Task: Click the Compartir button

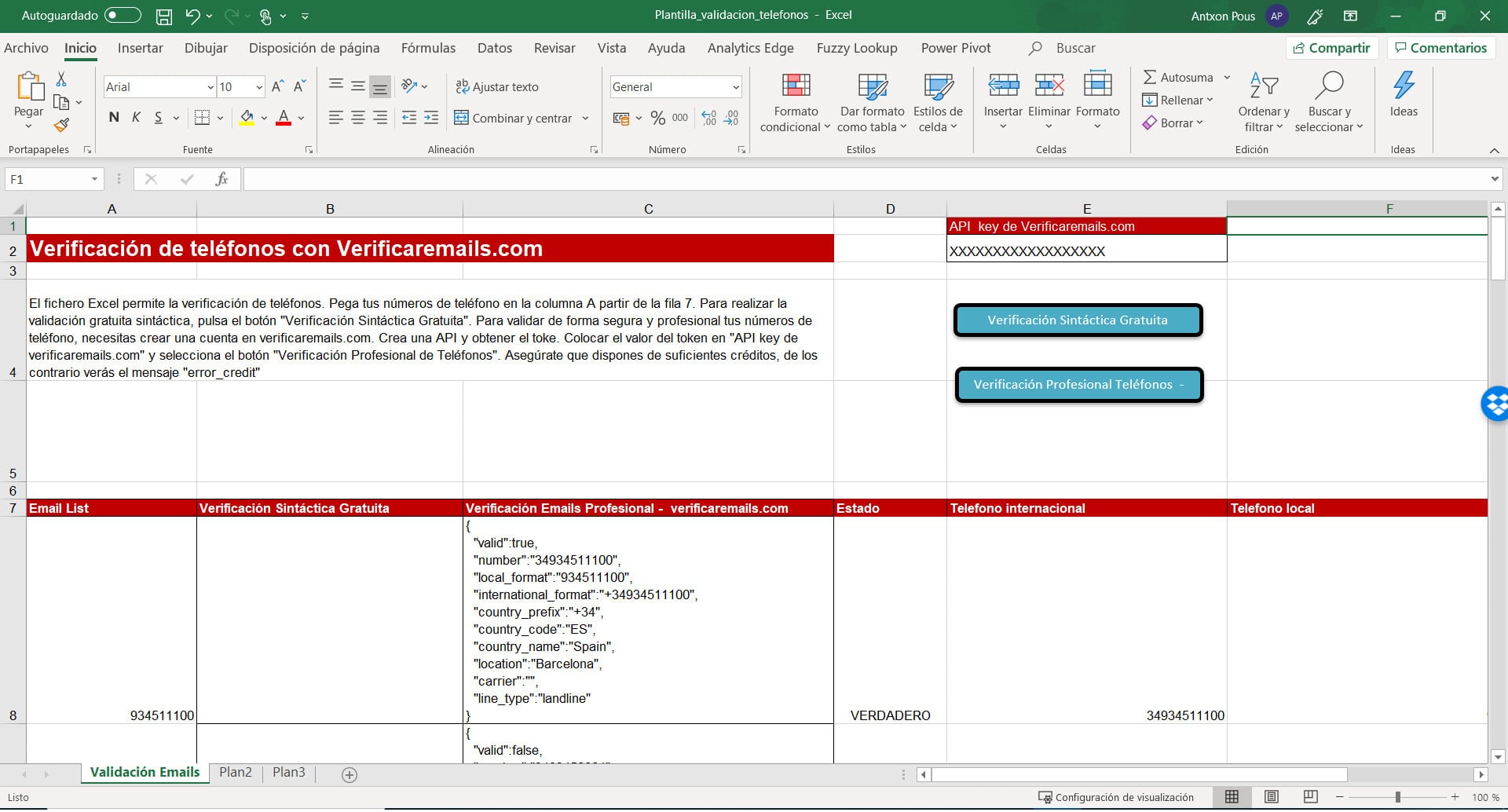Action: pos(1332,48)
